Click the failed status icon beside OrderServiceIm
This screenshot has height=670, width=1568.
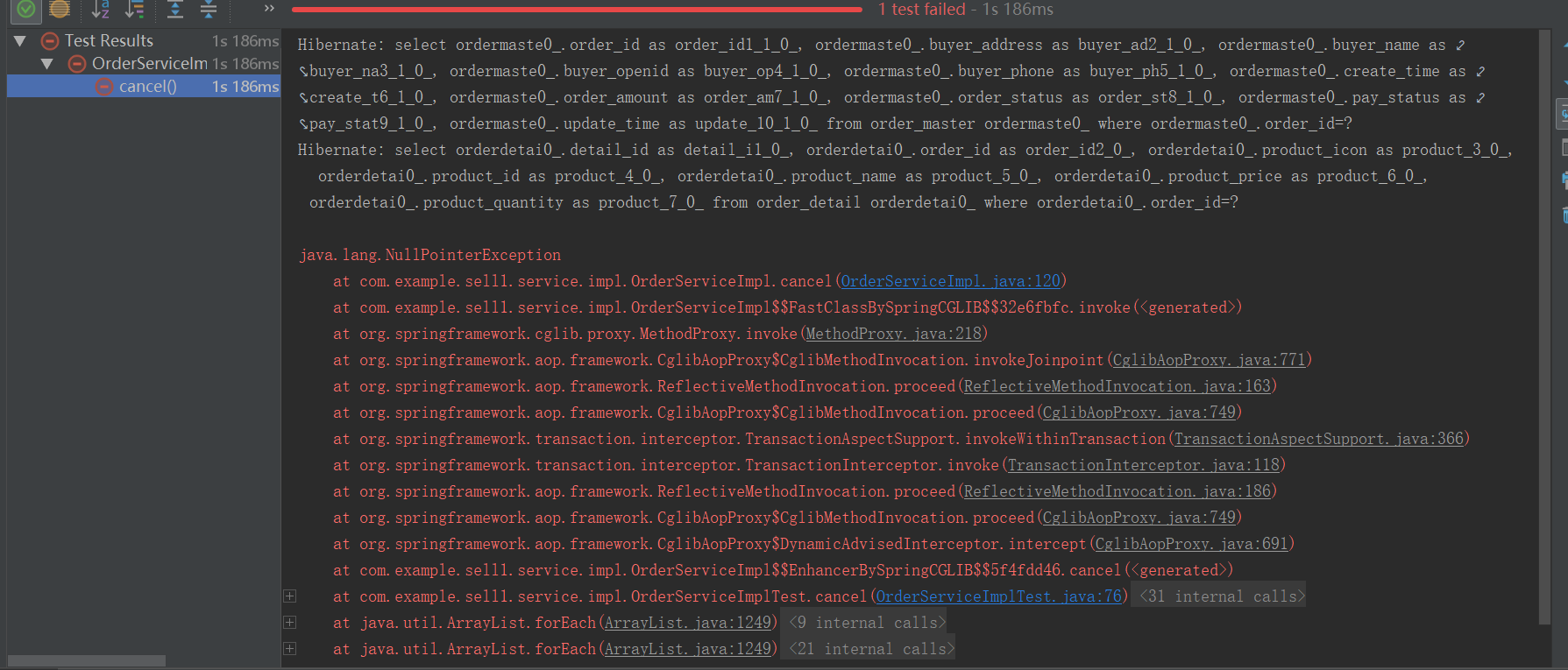[77, 64]
